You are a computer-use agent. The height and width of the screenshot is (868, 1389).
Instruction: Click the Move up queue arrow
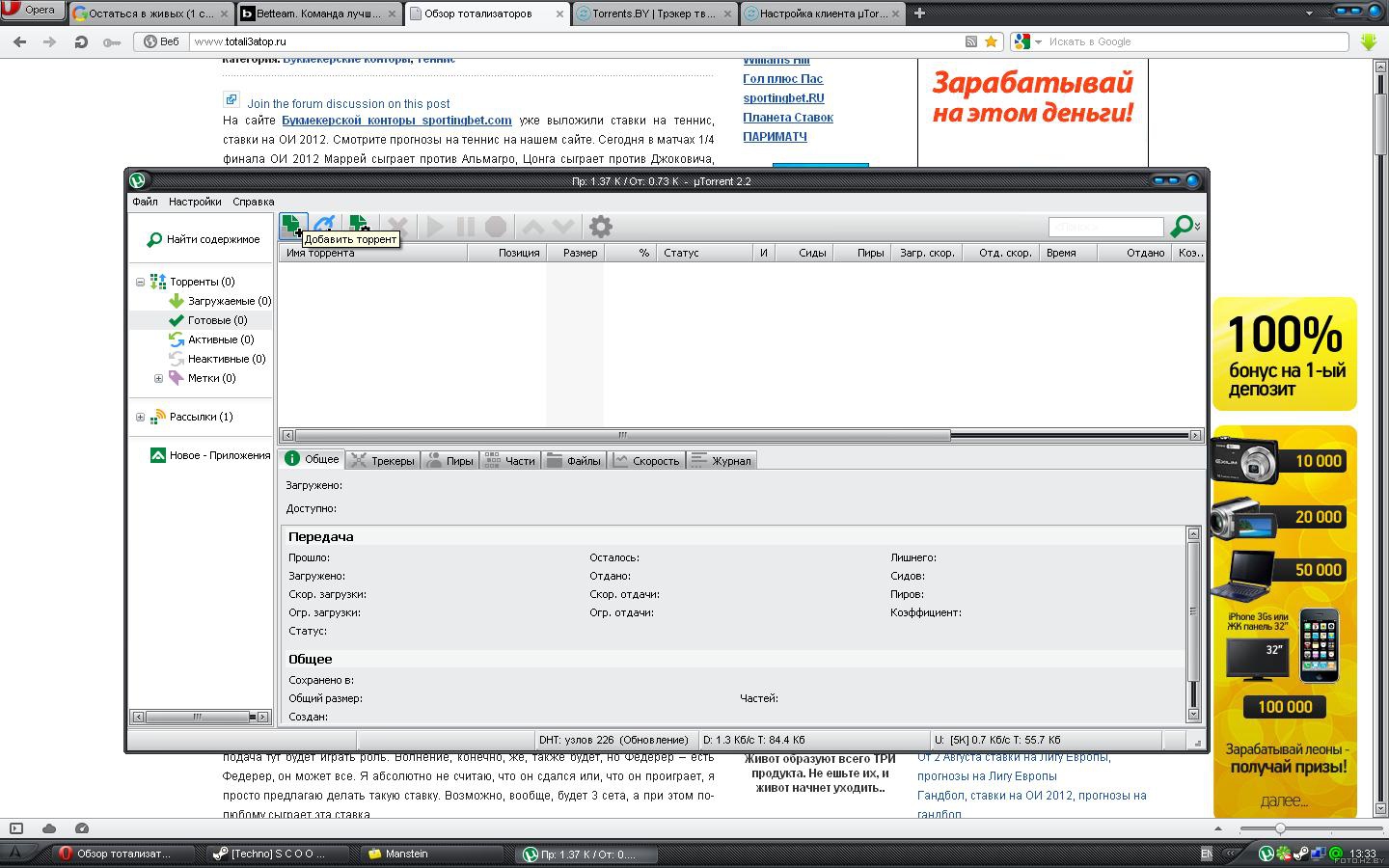pyautogui.click(x=532, y=227)
